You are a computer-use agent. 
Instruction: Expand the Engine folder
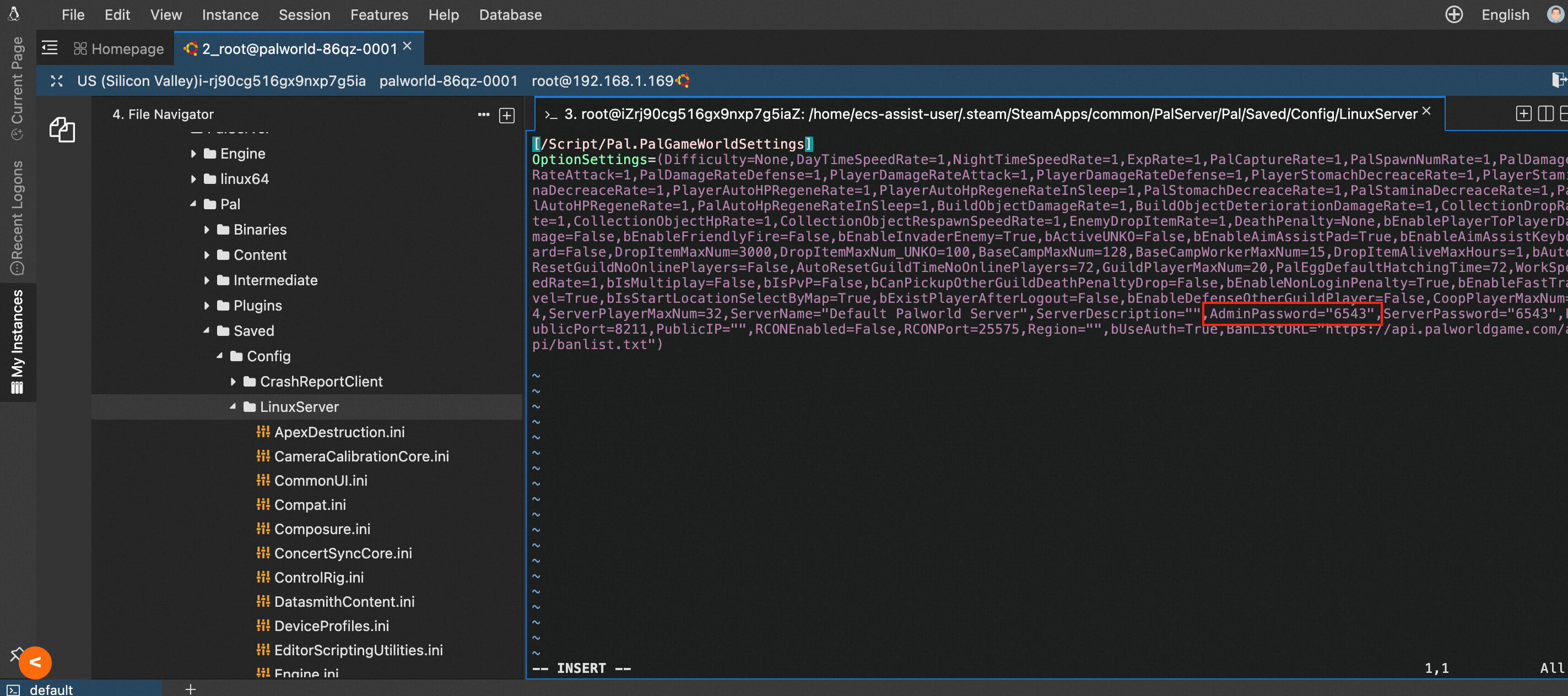pos(193,153)
